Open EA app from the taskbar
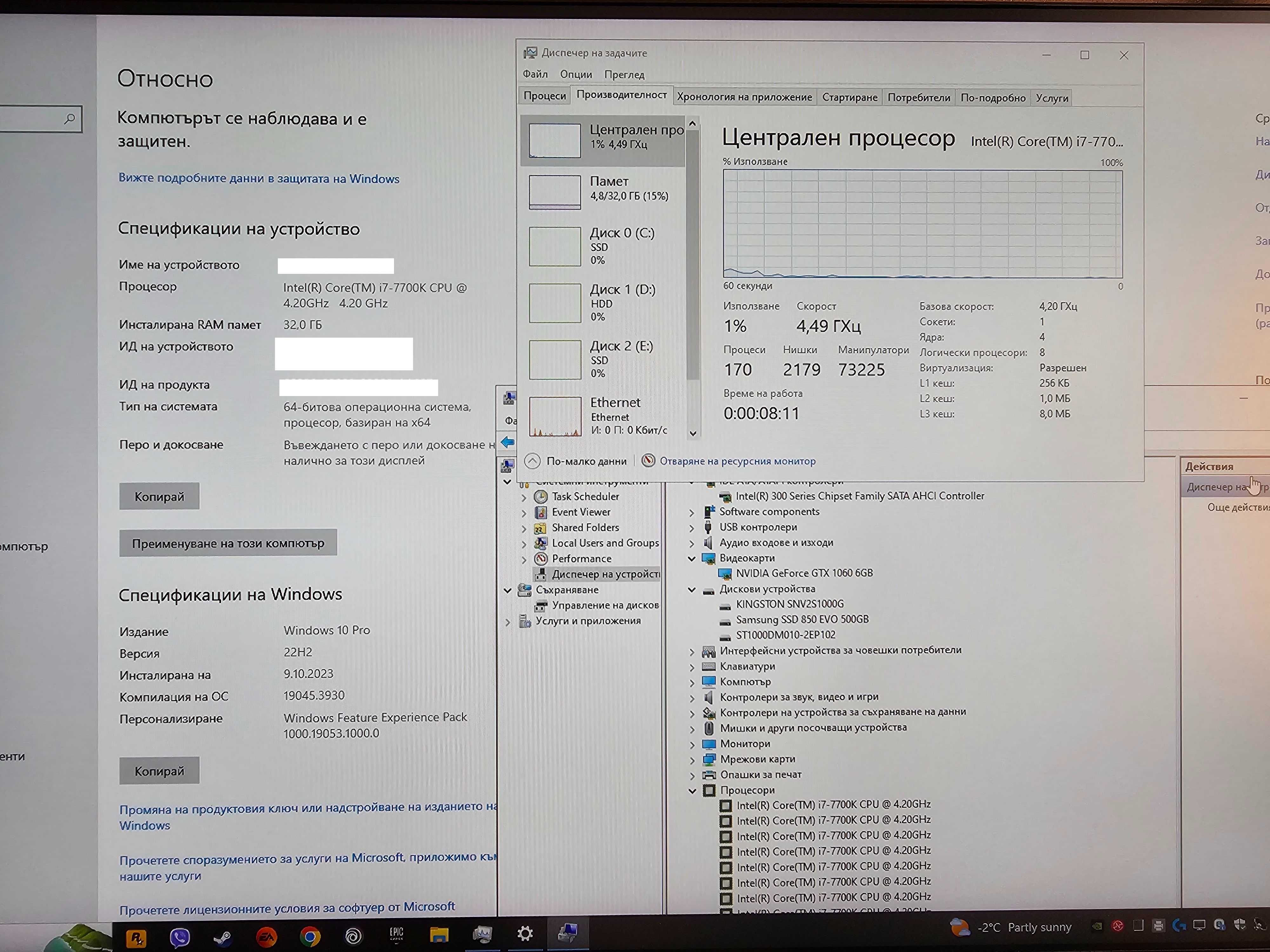The image size is (1270, 952). (x=266, y=938)
